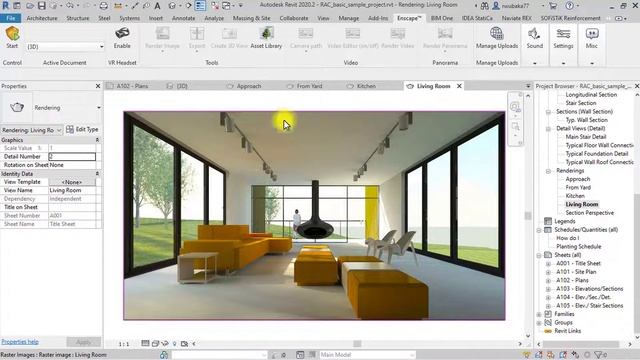
Task: Switch to the Manage ribbon tab
Action: tap(349, 18)
